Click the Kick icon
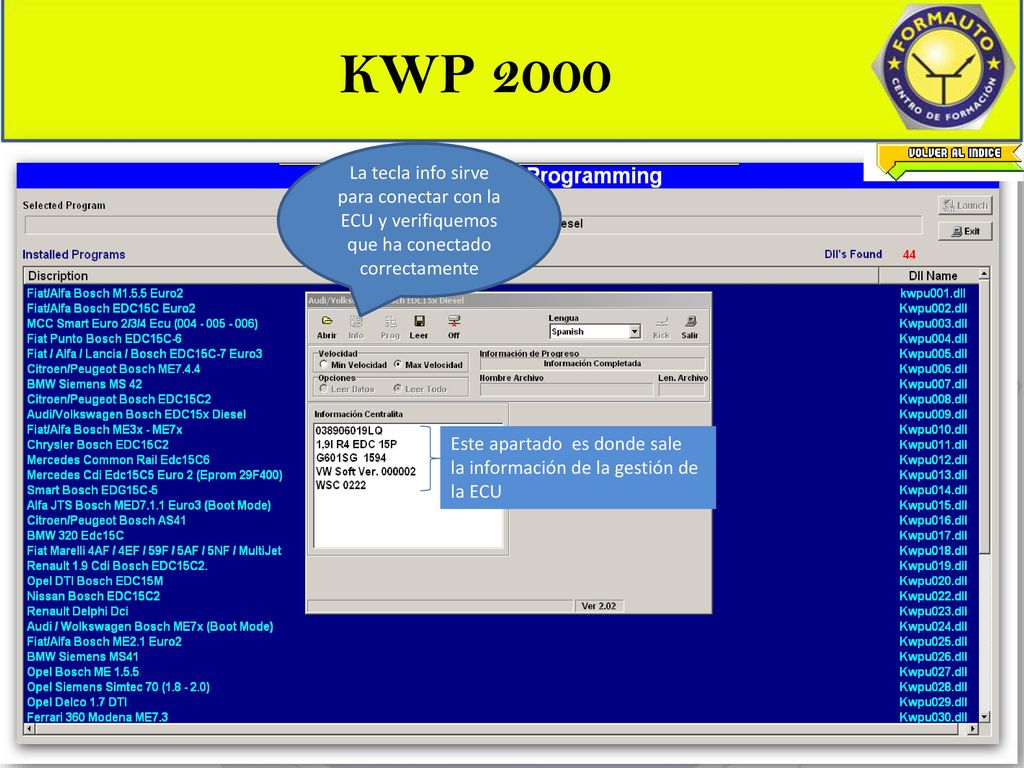Image resolution: width=1024 pixels, height=768 pixels. point(662,322)
